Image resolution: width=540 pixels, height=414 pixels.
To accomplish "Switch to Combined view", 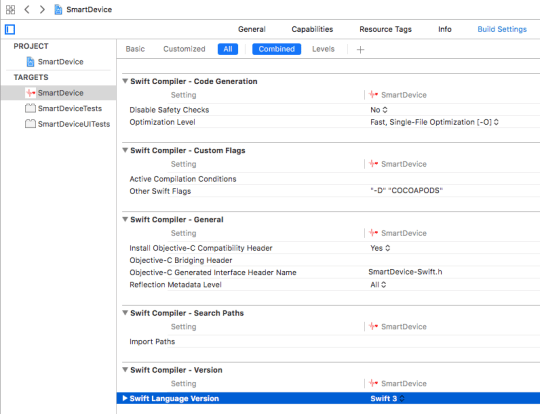I will coord(277,49).
